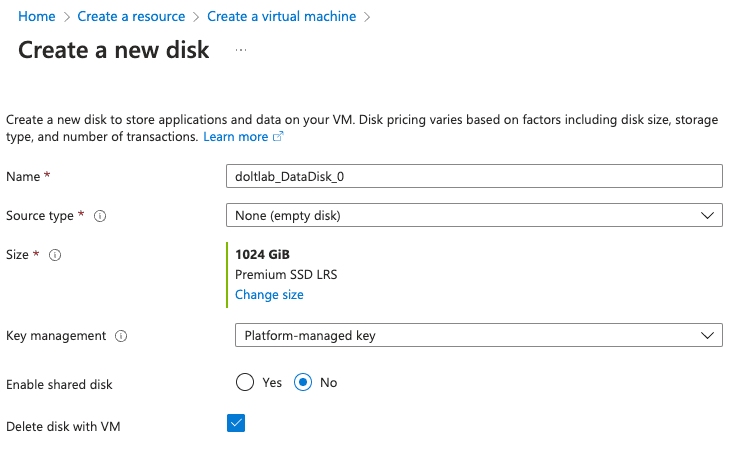Click the Size info icon
The height and width of the screenshot is (457, 744).
point(55,255)
